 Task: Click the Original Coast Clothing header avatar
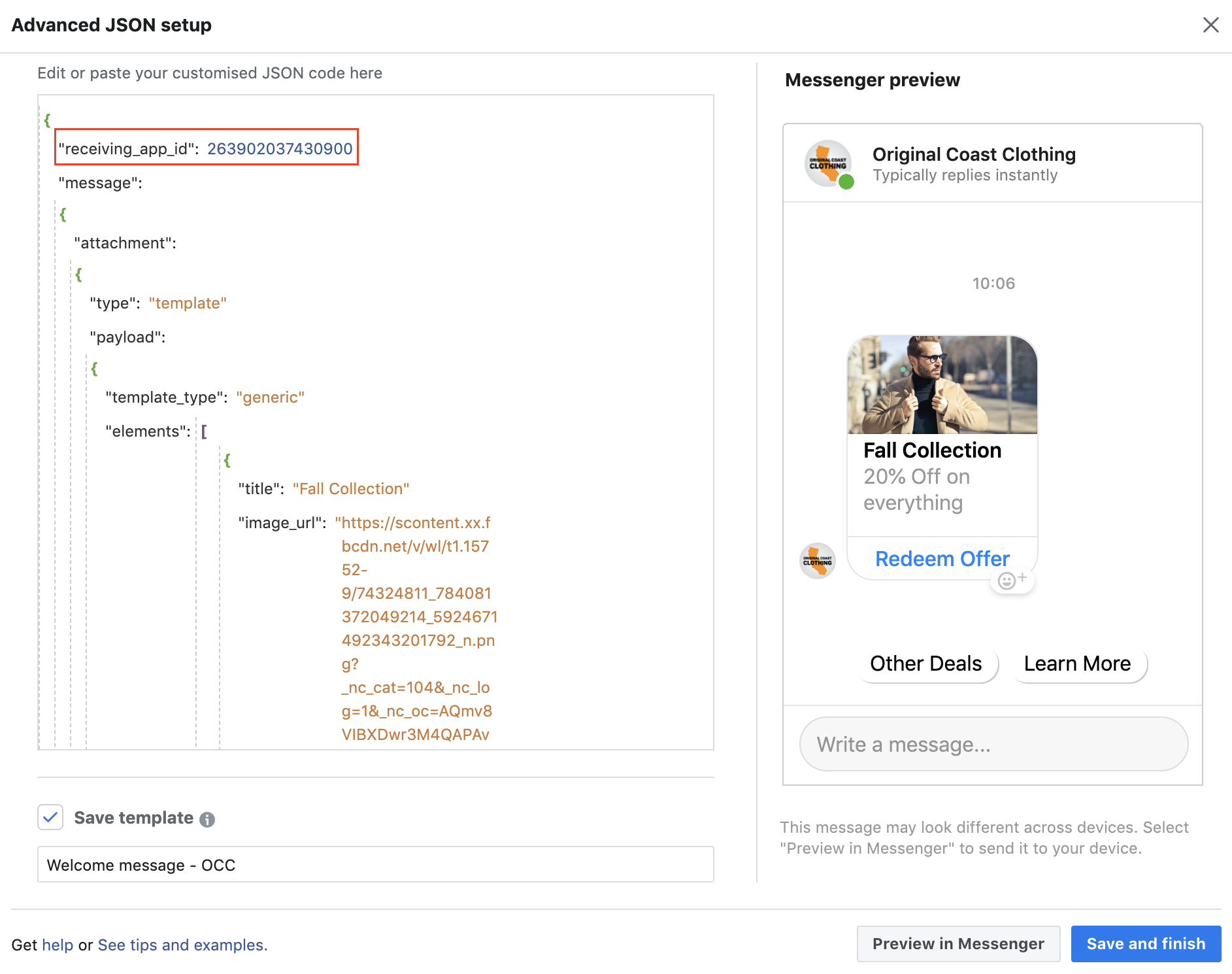tap(828, 163)
